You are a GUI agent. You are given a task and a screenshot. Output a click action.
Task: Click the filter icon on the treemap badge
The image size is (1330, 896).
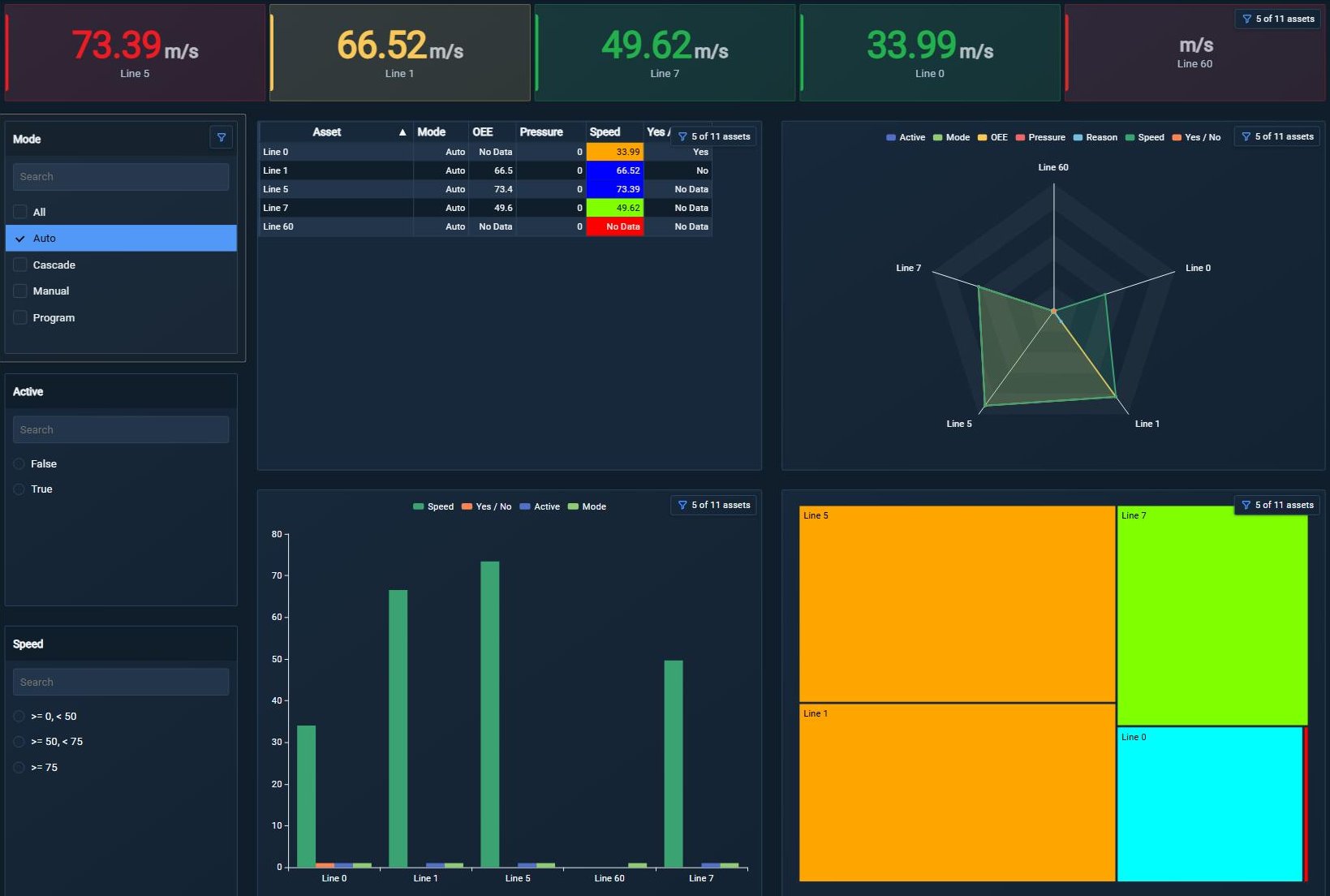pyautogui.click(x=1246, y=505)
